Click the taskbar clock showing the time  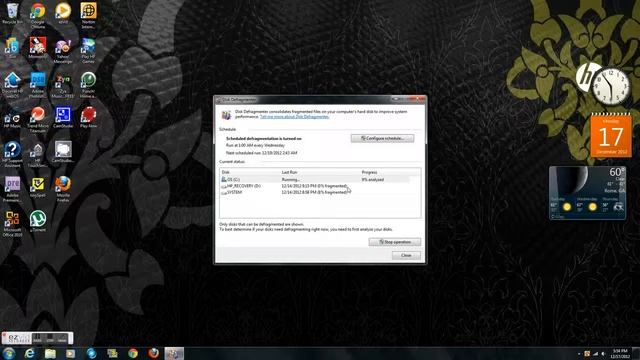point(620,353)
